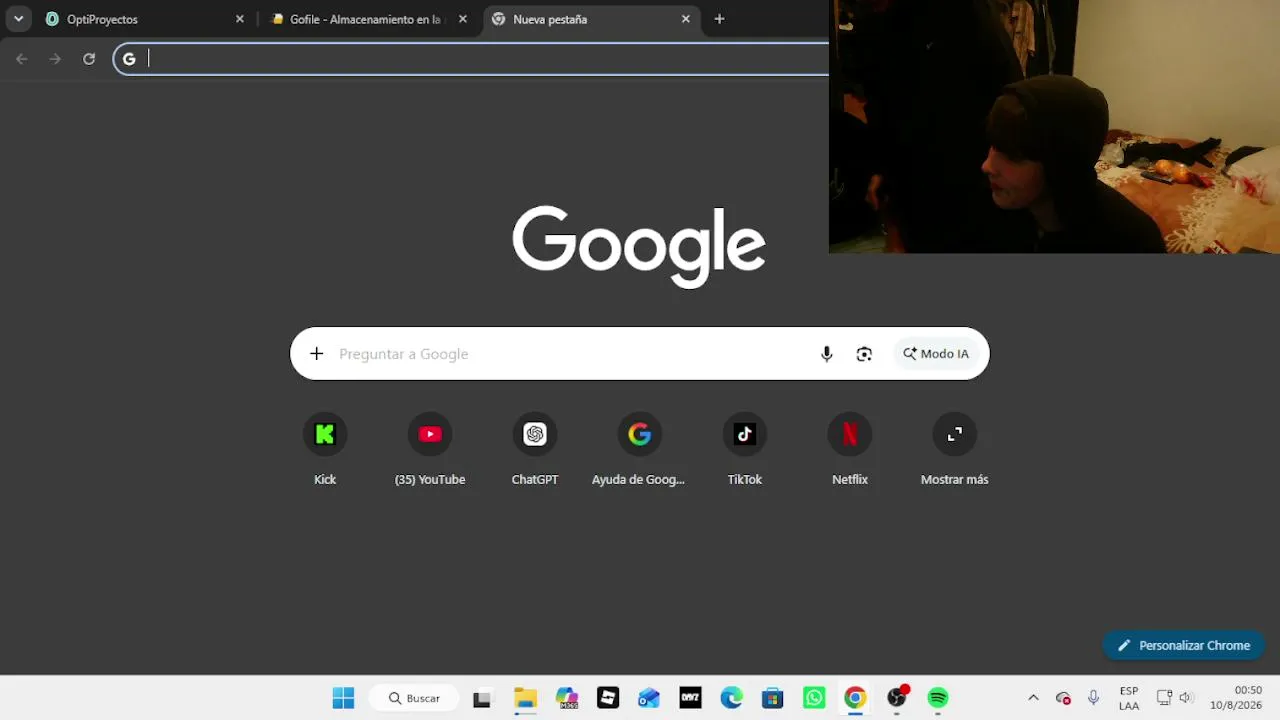The image size is (1280, 720).
Task: Open the volume speaker tray icon
Action: 1186,698
